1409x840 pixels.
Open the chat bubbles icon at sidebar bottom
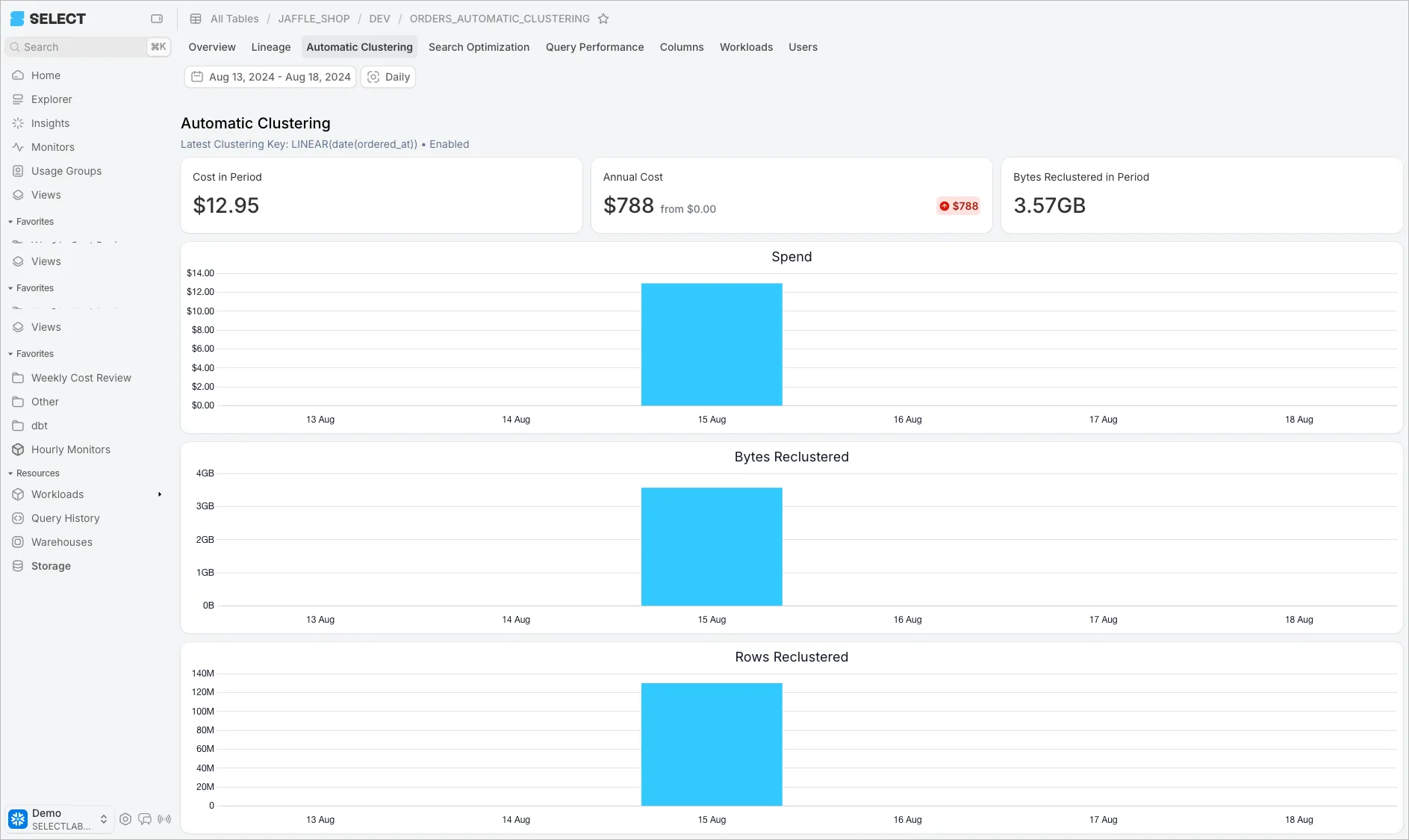coord(145,819)
